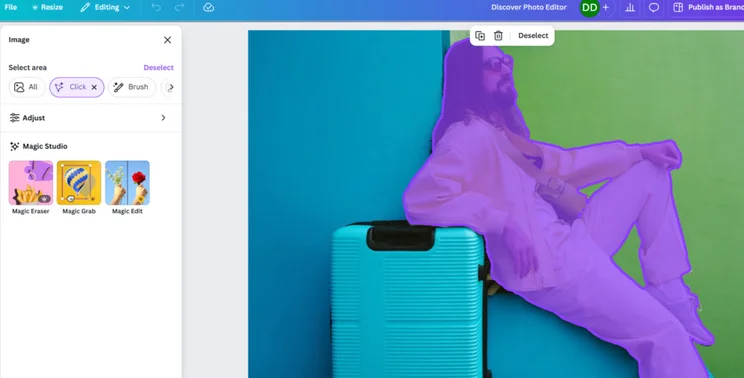
Task: Click the duplicate selection icon
Action: [480, 36]
